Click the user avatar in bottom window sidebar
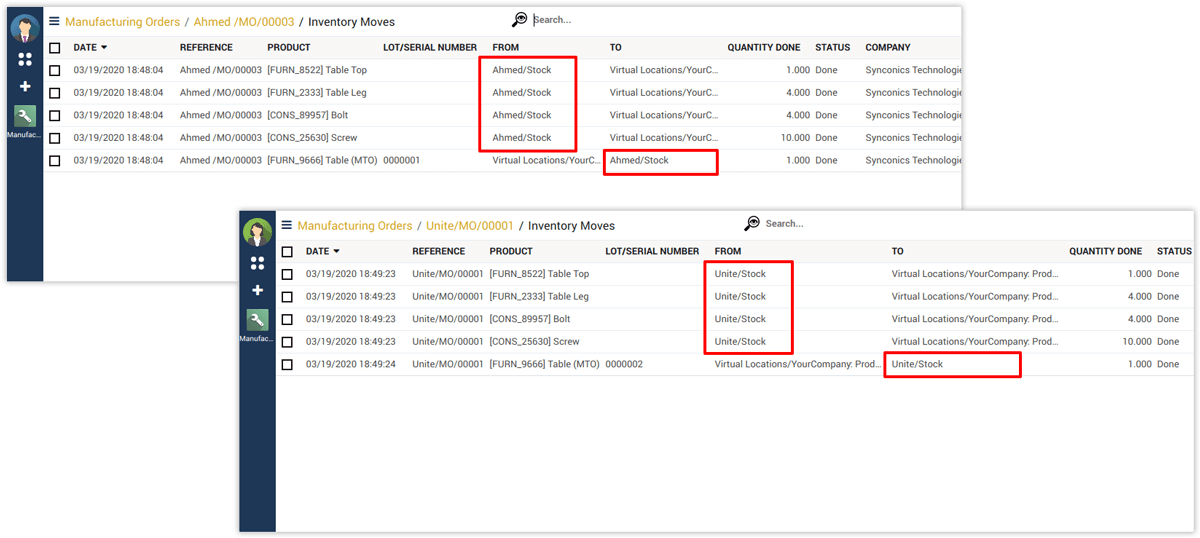 257,232
